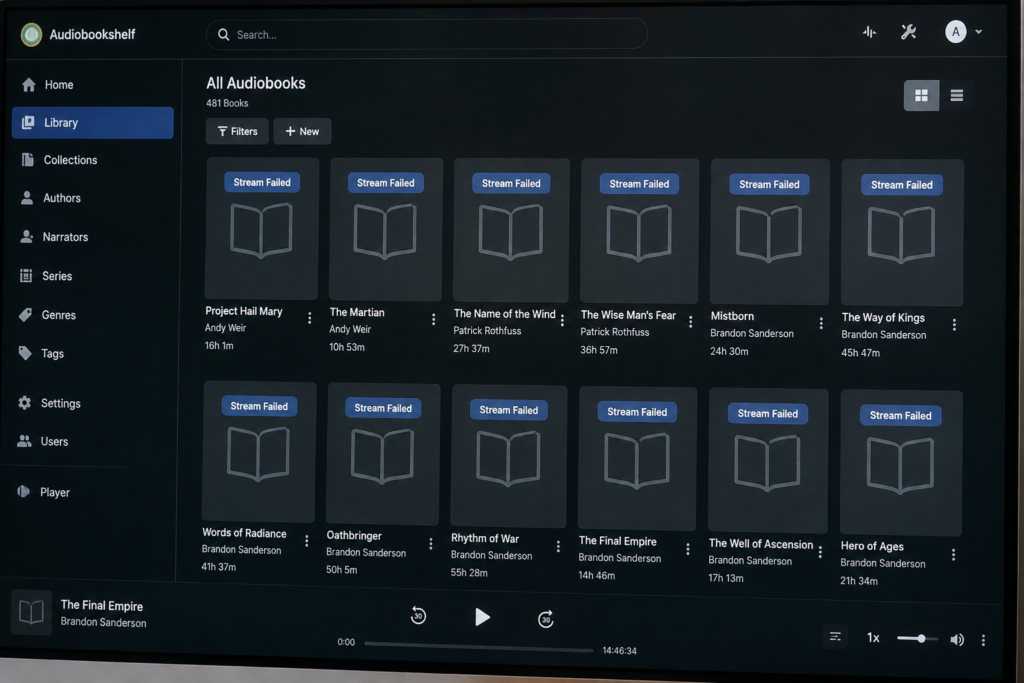This screenshot has height=683, width=1024.
Task: Click the Audiobookshelf logo icon
Action: (x=31, y=34)
